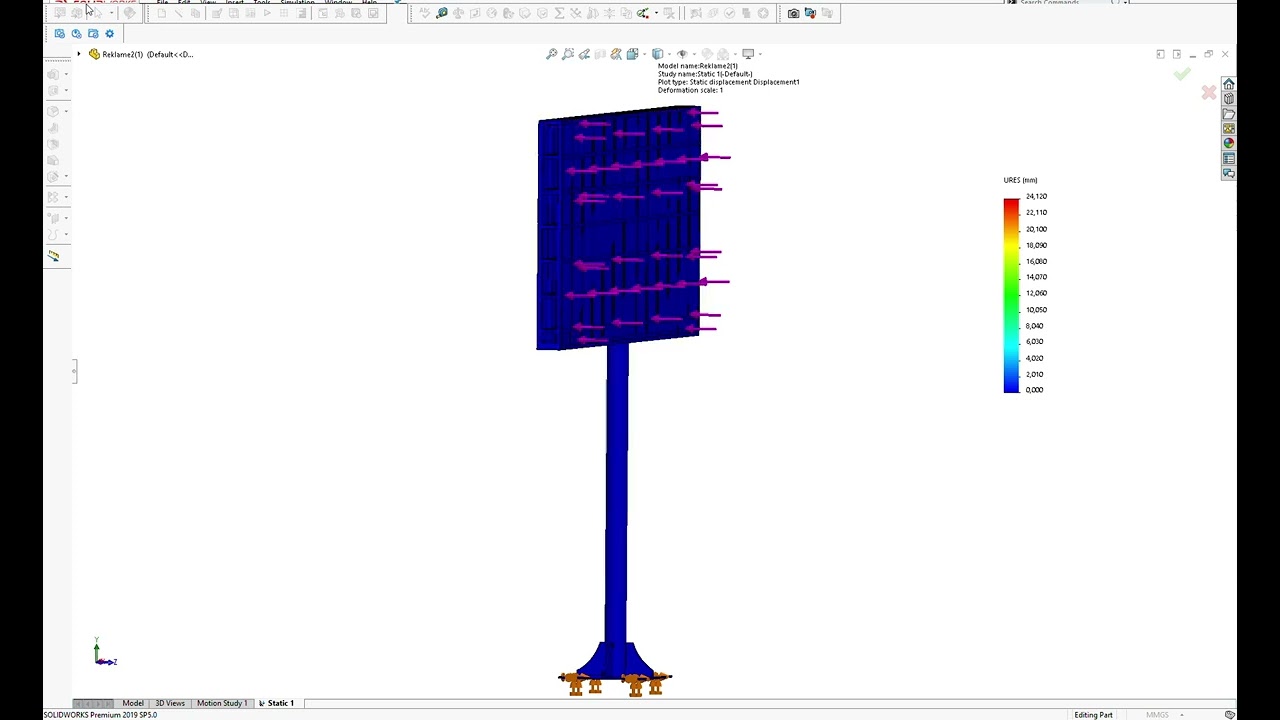Open the View Palette task pane icon
The width and height of the screenshot is (1280, 720).
coord(1229,129)
